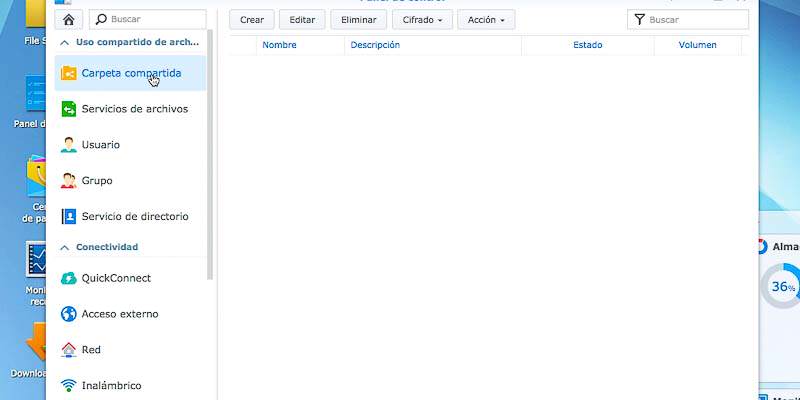Open Inalámbrico wireless entry
This screenshot has height=400, width=800.
[x=131, y=385]
